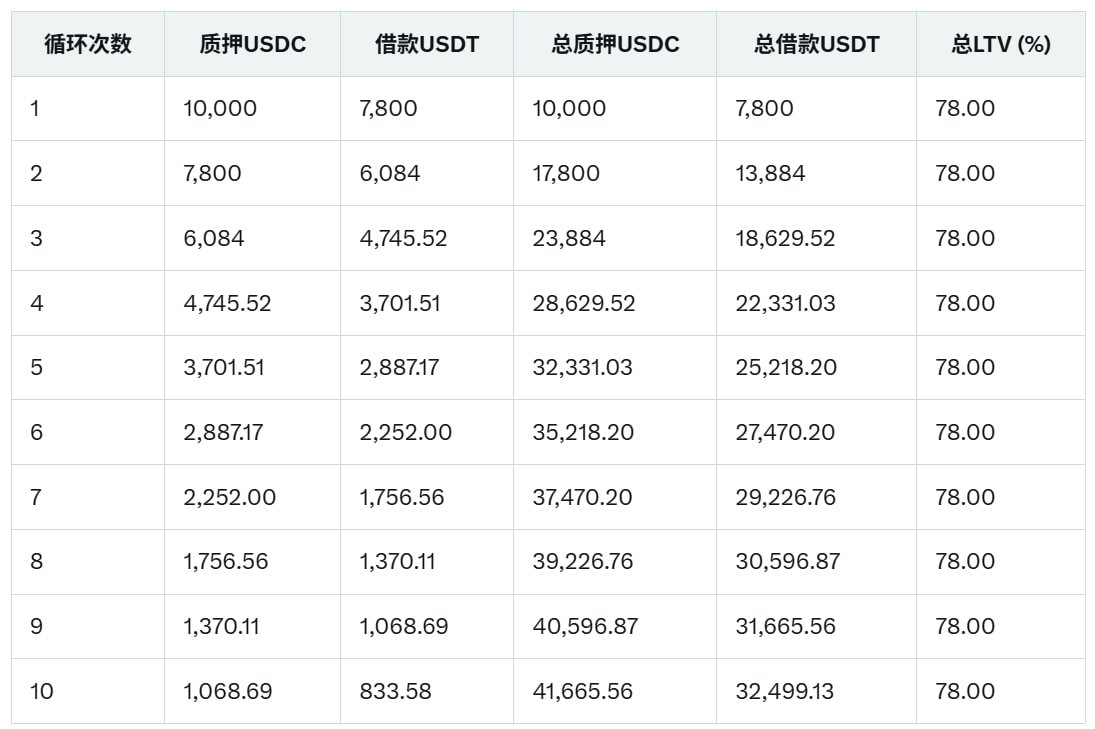Click the 循环次数 column header
Image resolution: width=1095 pixels, height=729 pixels.
tap(88, 44)
